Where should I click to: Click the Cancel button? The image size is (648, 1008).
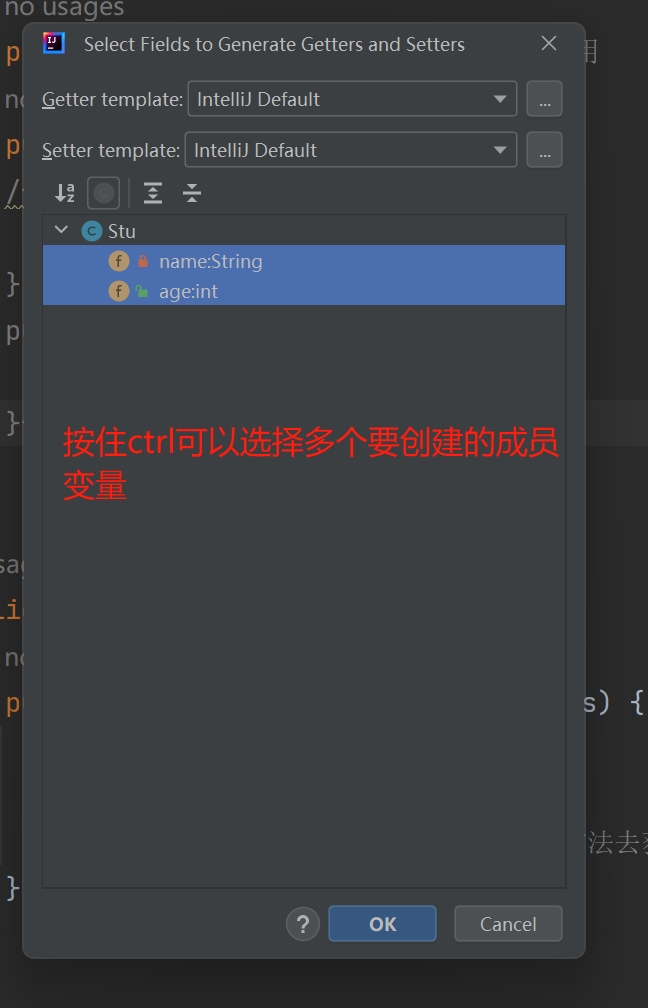coord(508,924)
